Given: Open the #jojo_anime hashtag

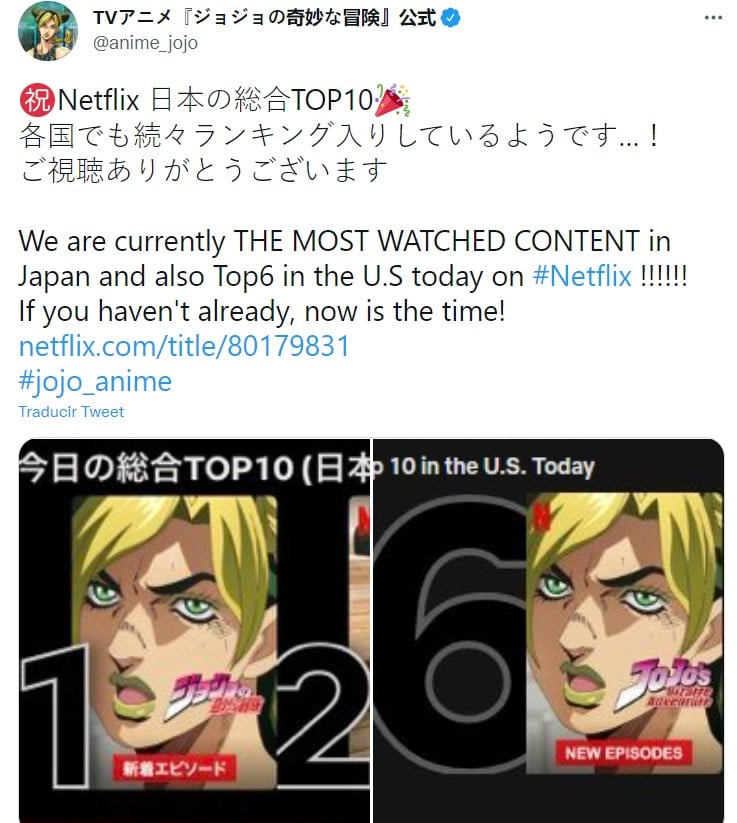Looking at the screenshot, I should 95,381.
